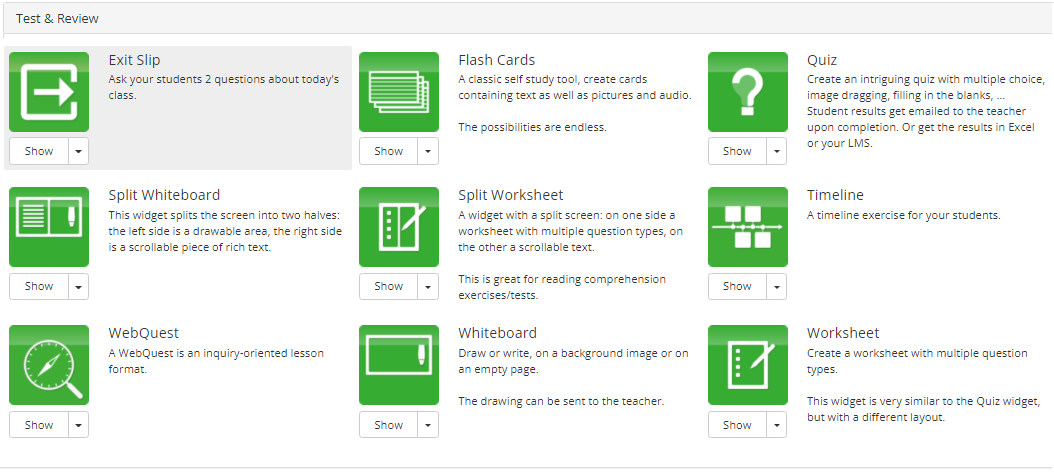
Task: Select the Timeline widget icon
Action: 747,227
